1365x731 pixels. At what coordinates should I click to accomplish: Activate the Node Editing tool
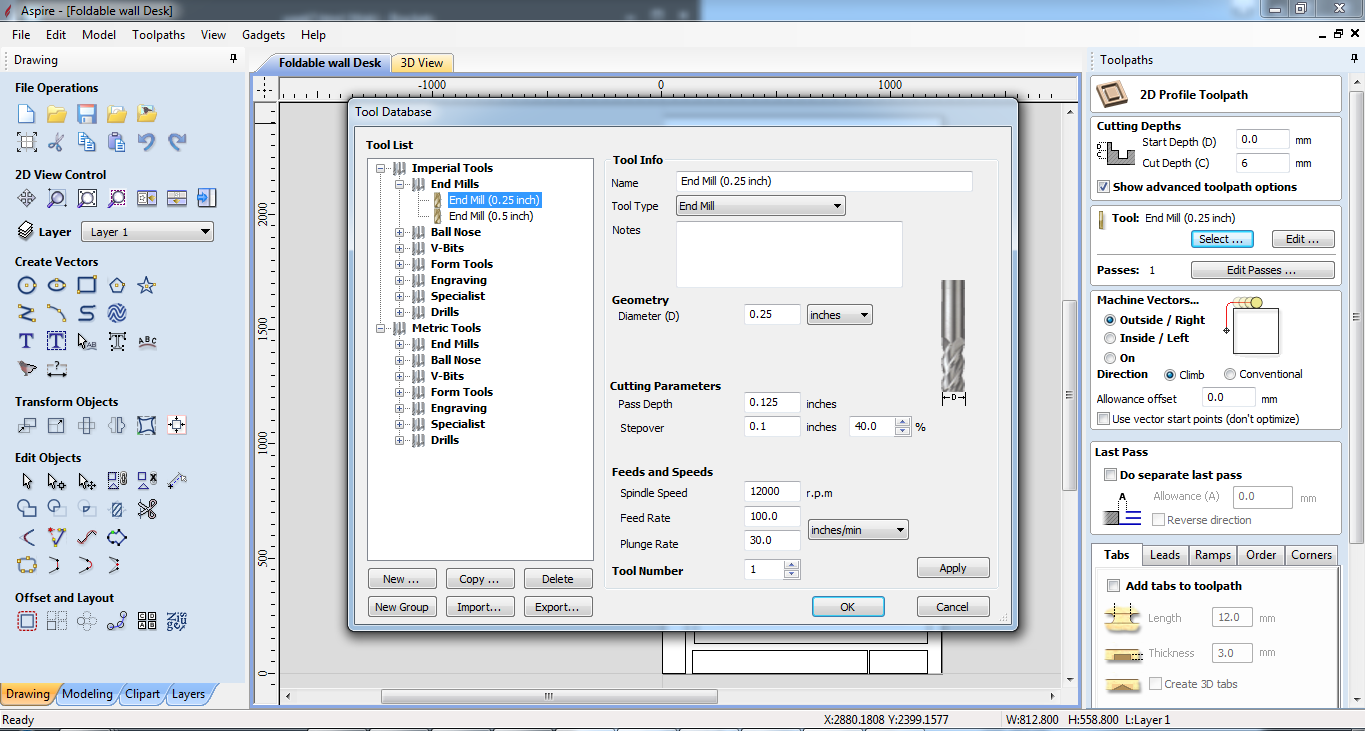pos(57,481)
